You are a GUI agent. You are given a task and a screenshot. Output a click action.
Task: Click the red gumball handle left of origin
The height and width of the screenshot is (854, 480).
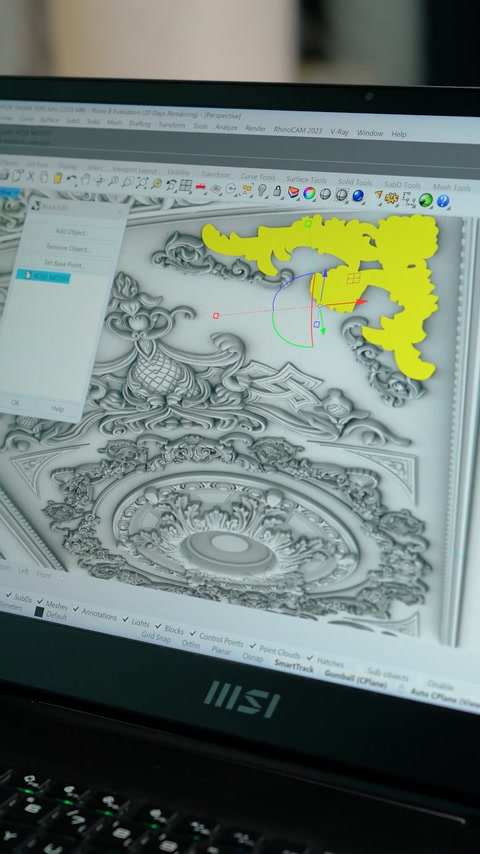pos(216,315)
